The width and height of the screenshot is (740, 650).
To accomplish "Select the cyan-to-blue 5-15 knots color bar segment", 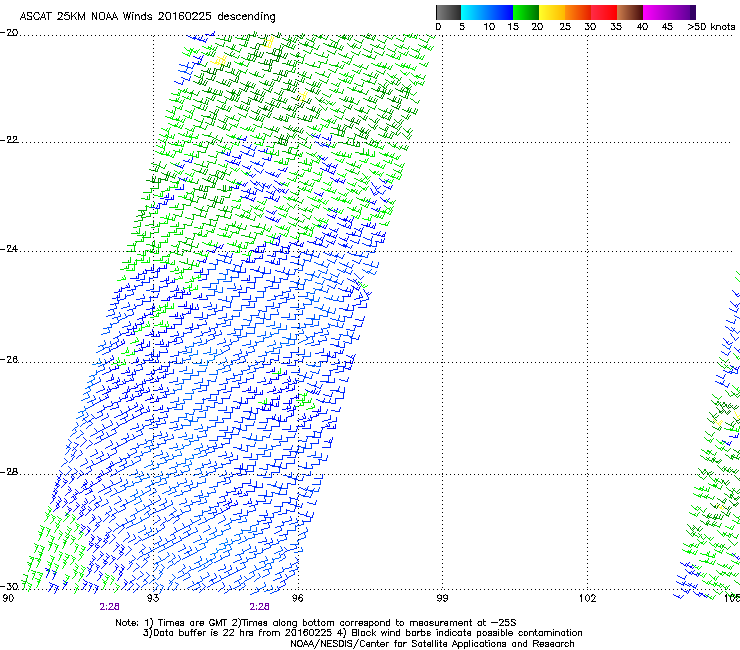I will pos(487,12).
